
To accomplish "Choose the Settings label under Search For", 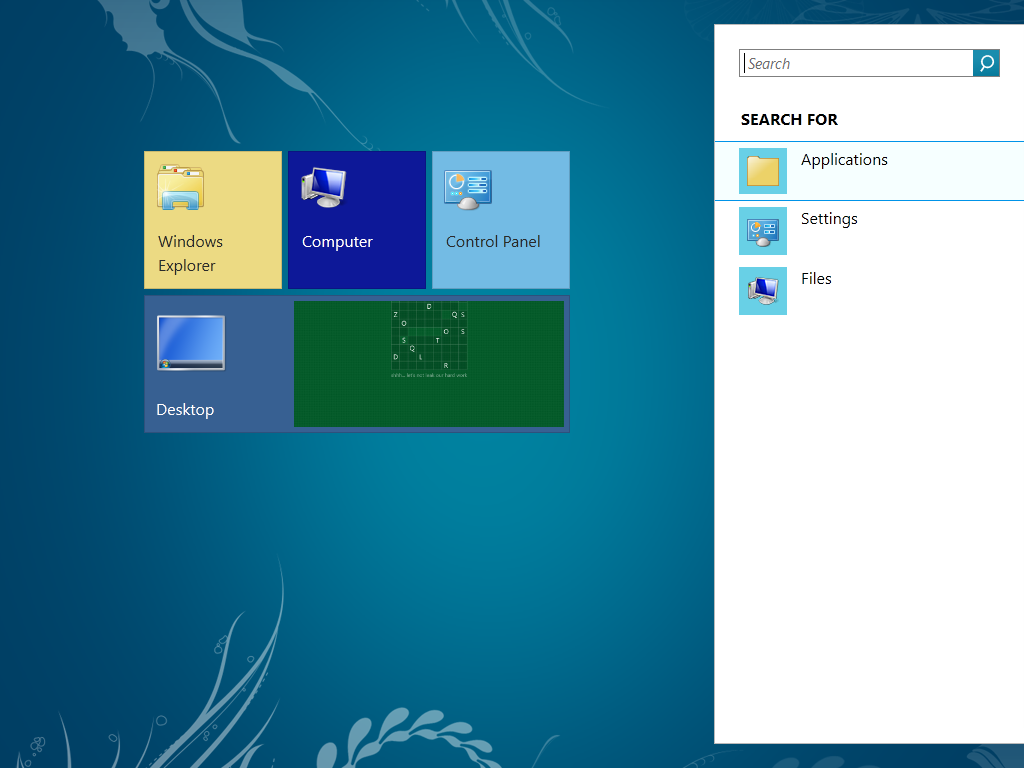I will point(829,219).
